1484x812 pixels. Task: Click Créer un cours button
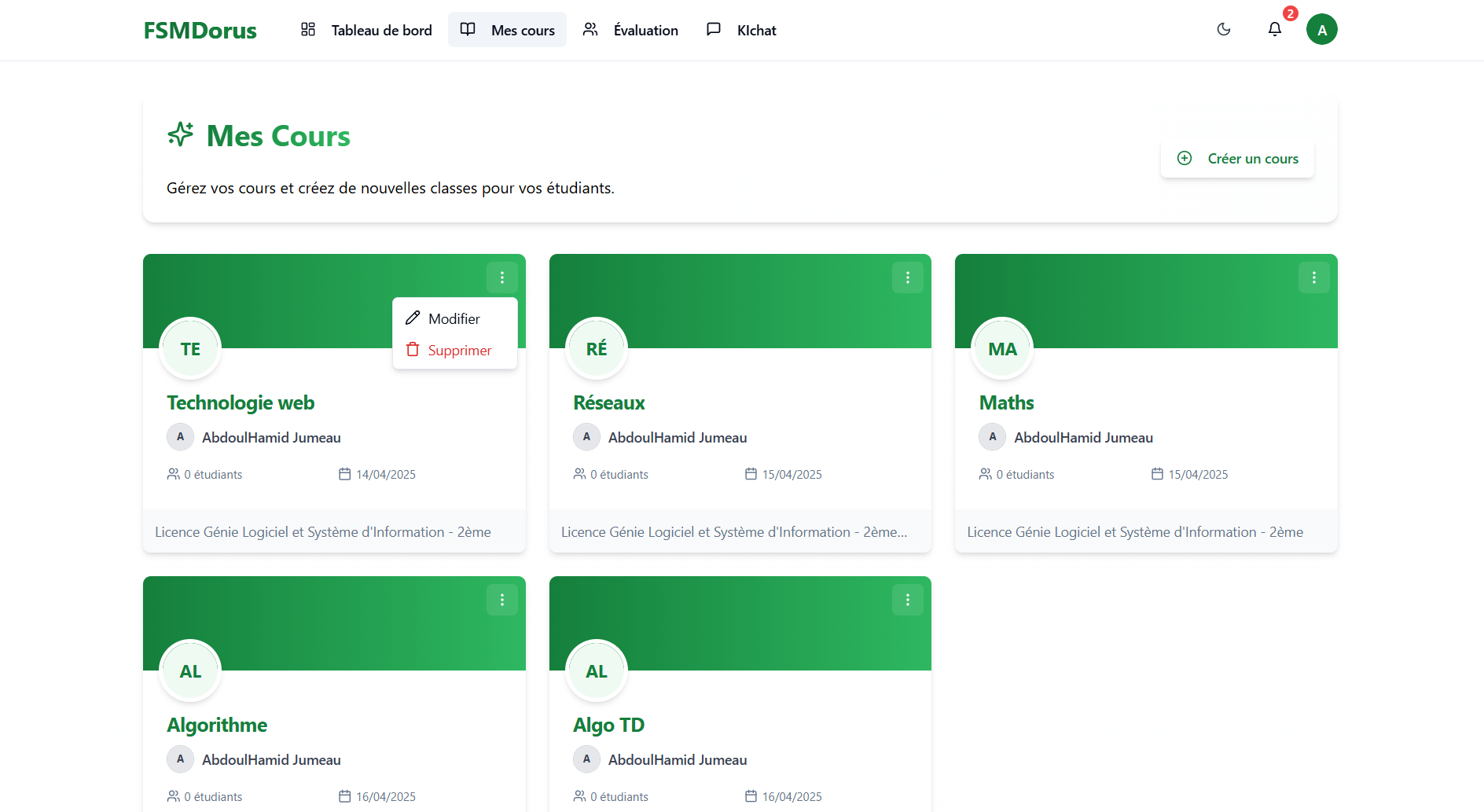1237,159
